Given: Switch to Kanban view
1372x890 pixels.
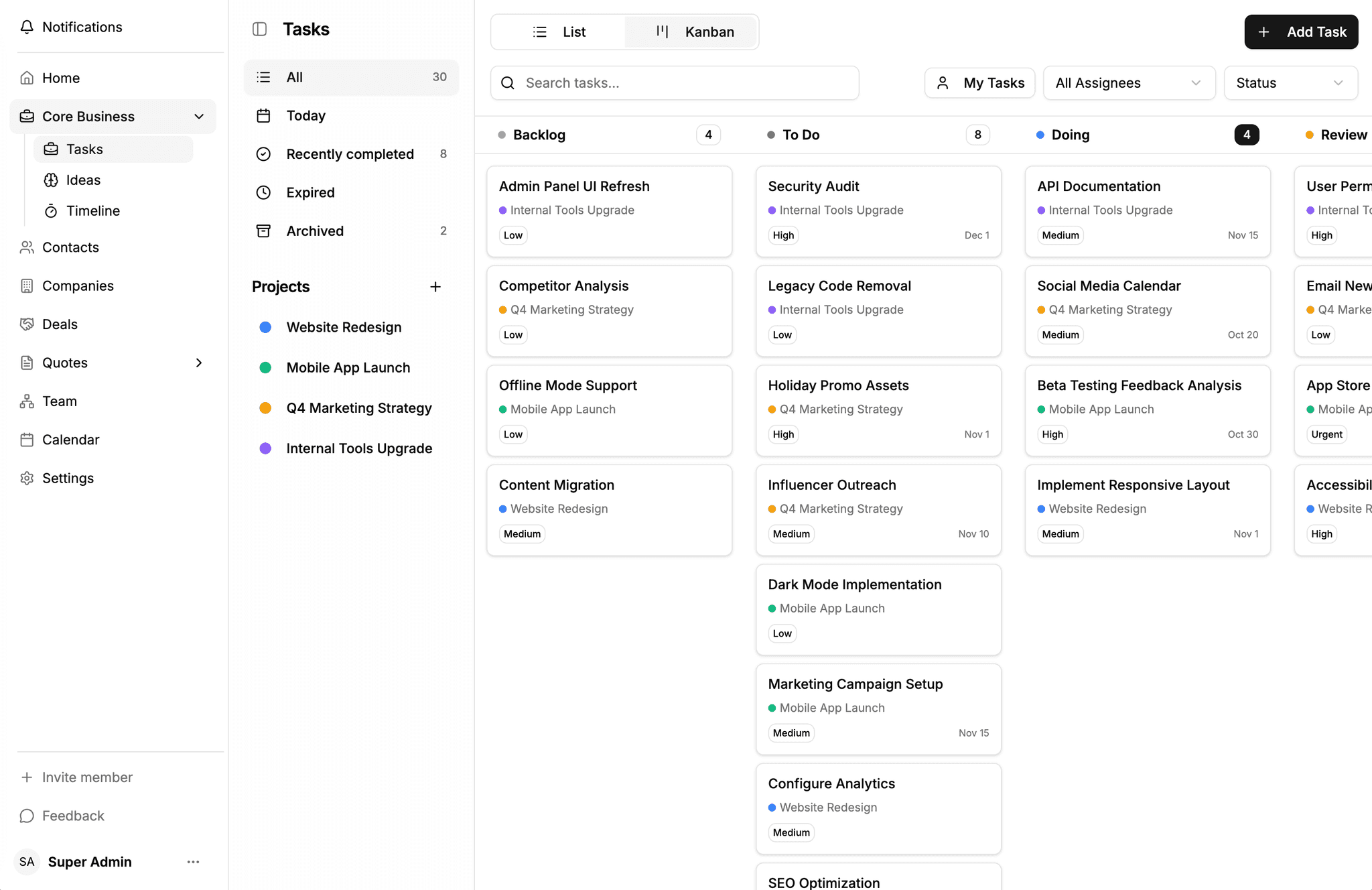Looking at the screenshot, I should click(695, 32).
